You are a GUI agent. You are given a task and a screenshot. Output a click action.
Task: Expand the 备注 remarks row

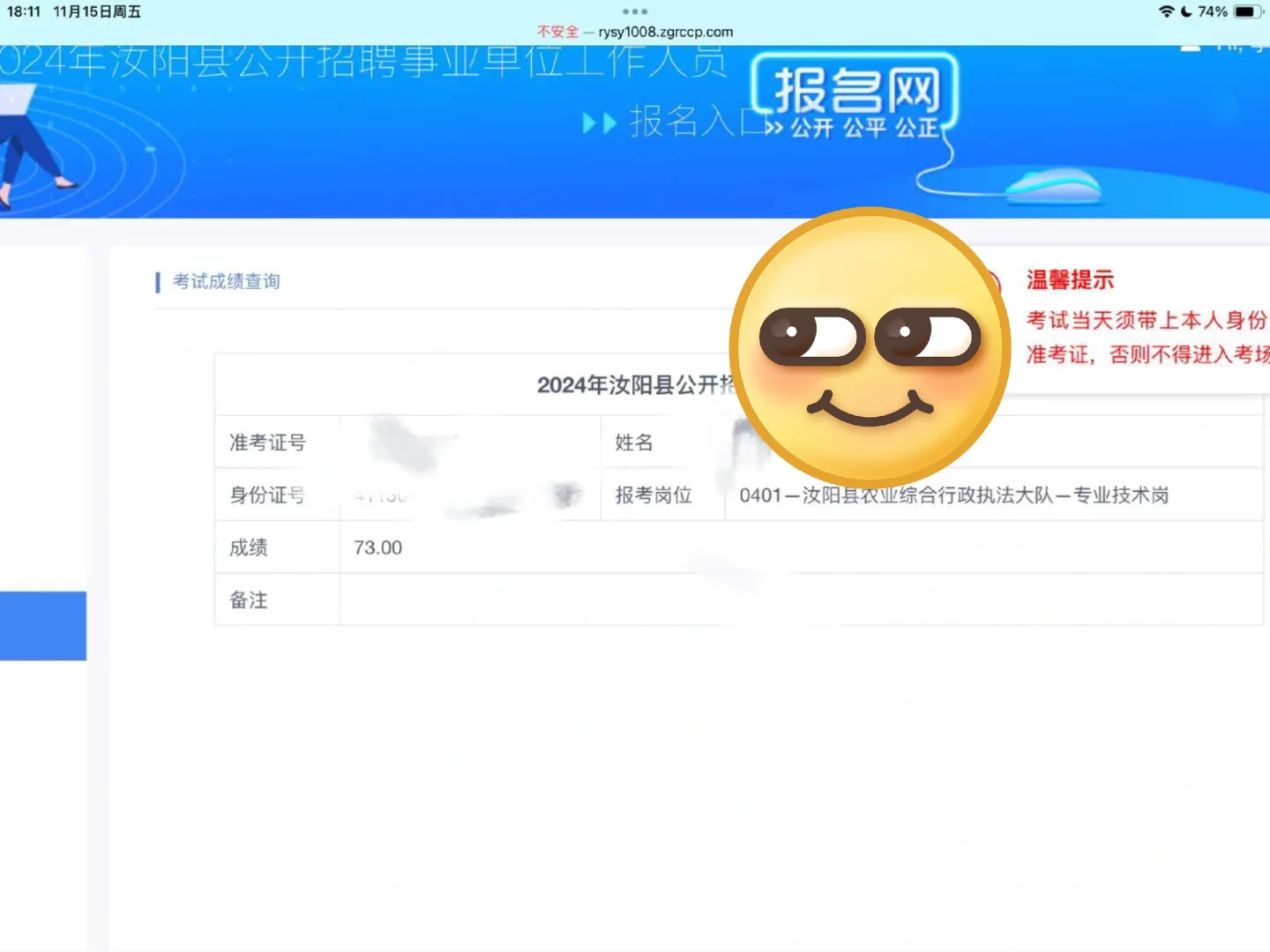248,600
